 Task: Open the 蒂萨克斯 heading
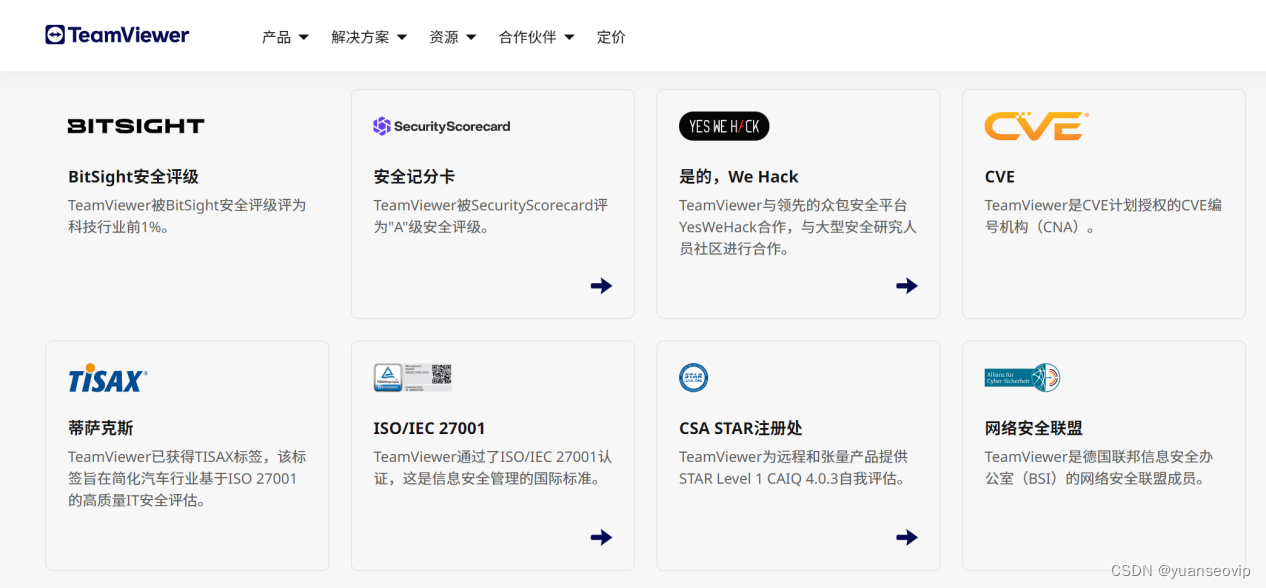tap(101, 428)
